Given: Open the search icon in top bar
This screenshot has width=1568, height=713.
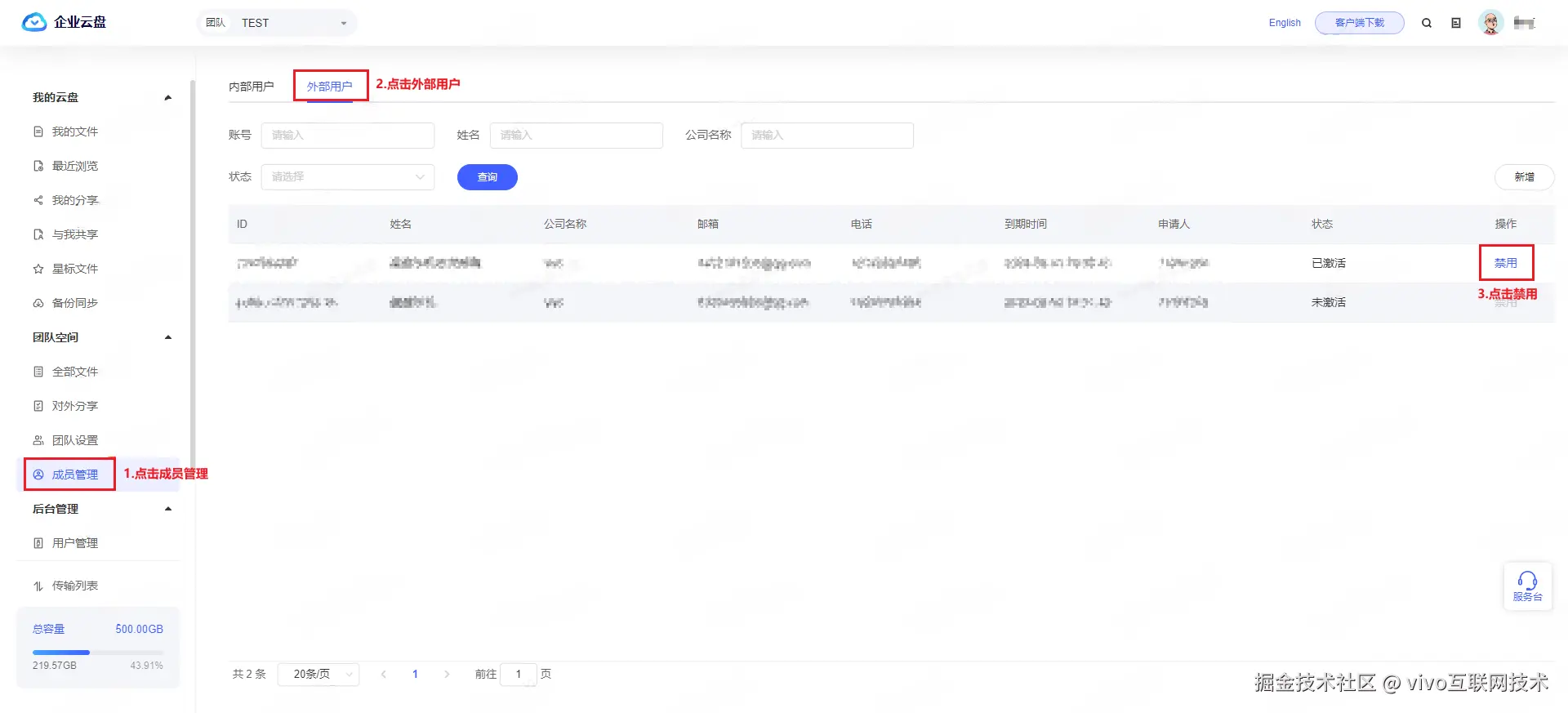Looking at the screenshot, I should pyautogui.click(x=1427, y=23).
